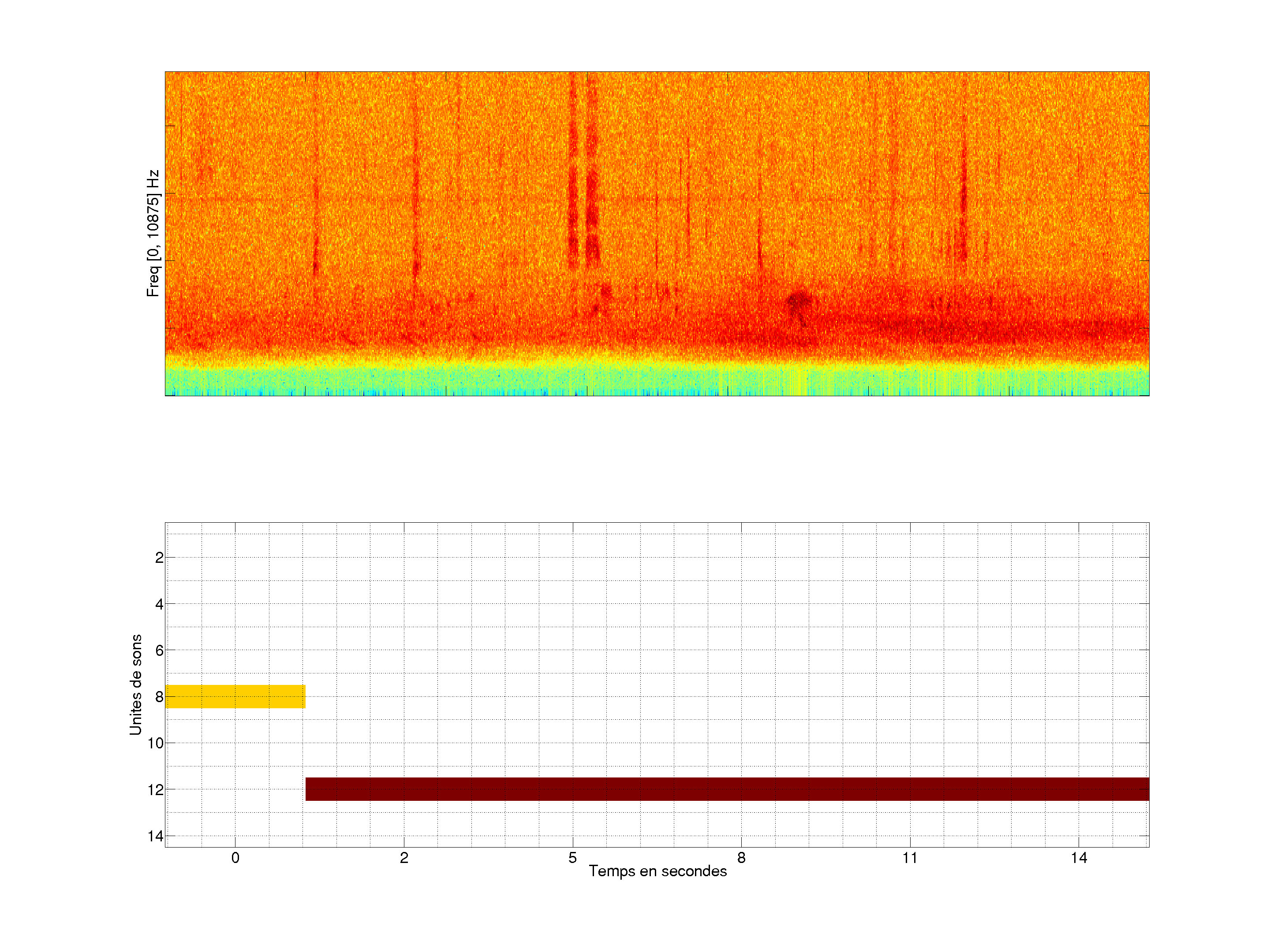Viewport: 1270px width, 952px height.
Task: Click y-axis tick label 2
Action: pos(159,558)
